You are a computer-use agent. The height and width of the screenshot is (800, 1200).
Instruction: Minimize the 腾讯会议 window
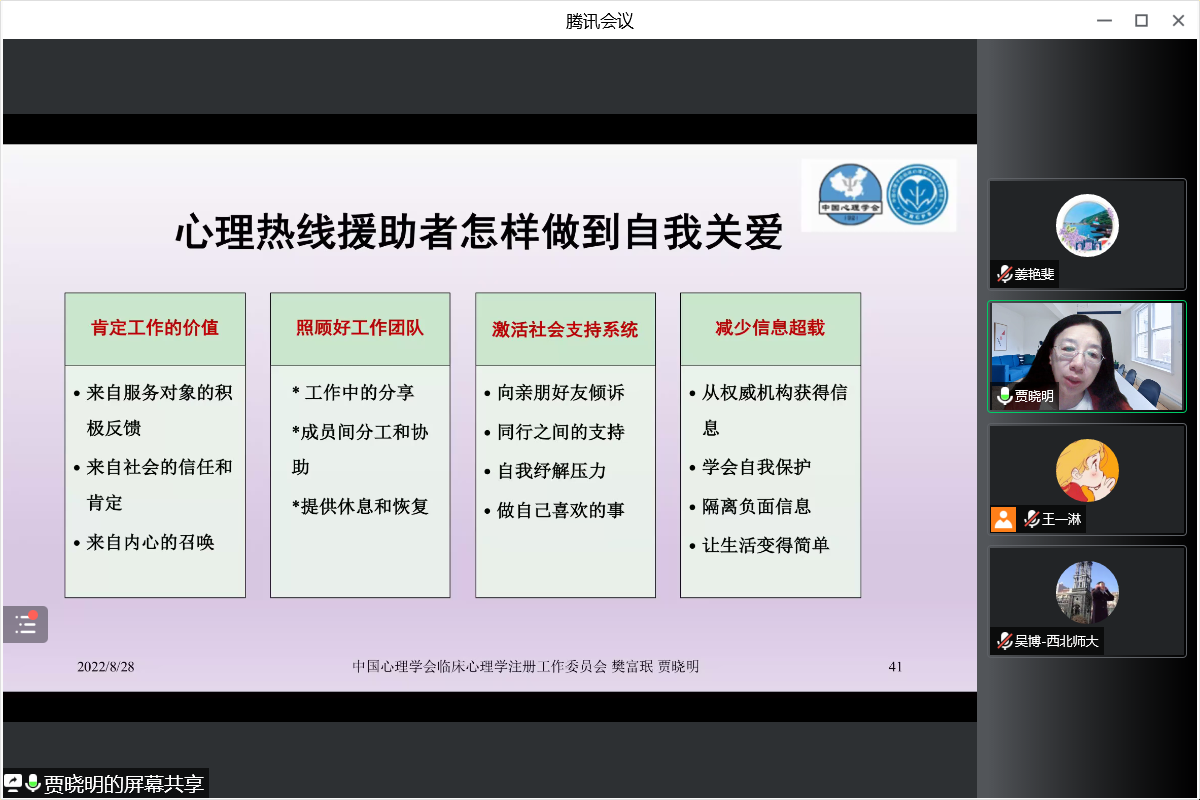(1103, 20)
